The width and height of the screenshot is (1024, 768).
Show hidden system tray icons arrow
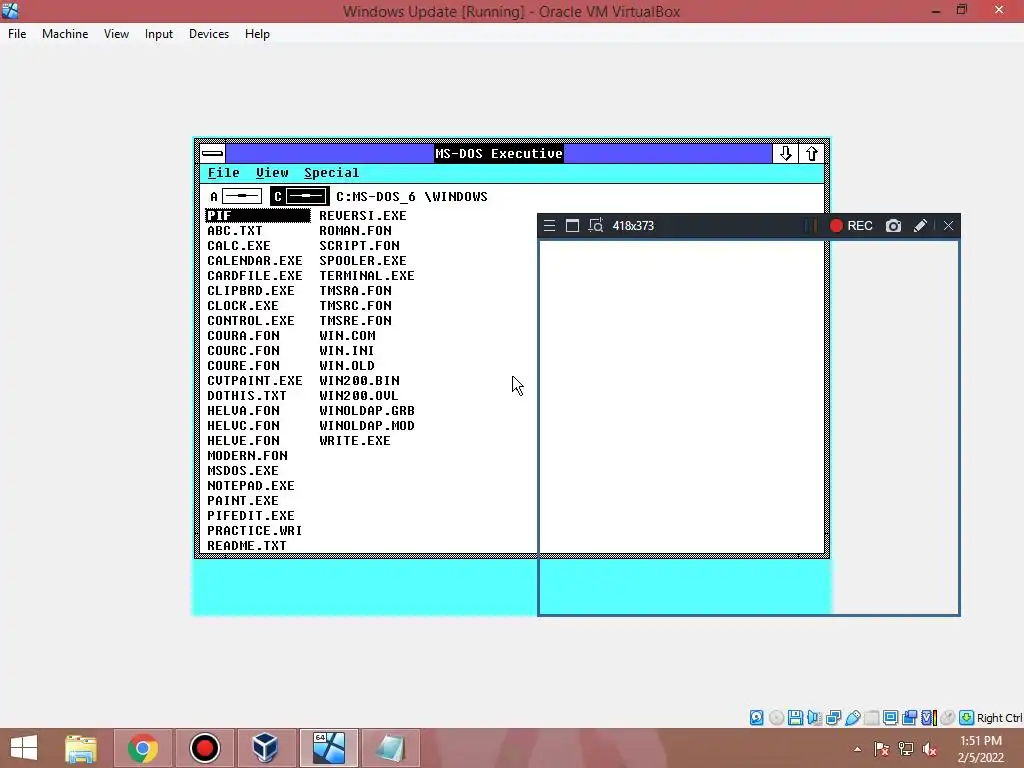(x=857, y=749)
